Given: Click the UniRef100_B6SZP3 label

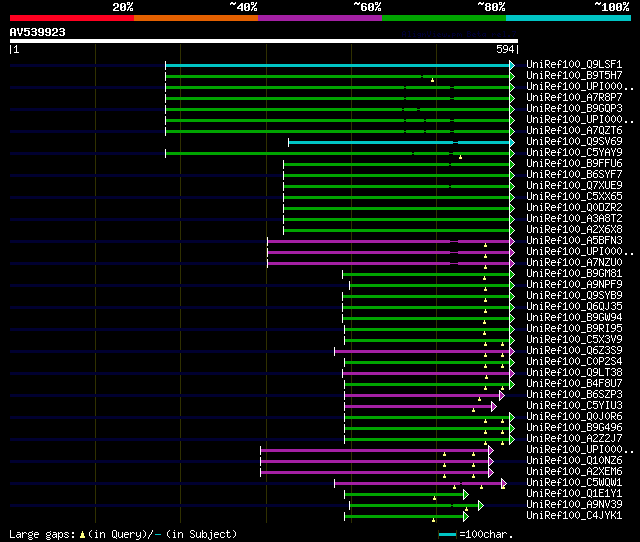Looking at the screenshot, I should 574,395.
